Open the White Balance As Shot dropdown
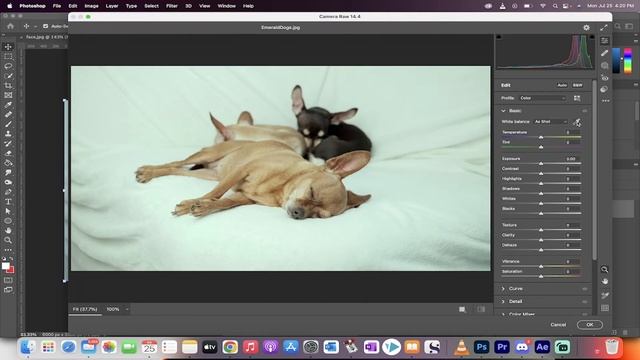The image size is (640, 360). [551, 122]
